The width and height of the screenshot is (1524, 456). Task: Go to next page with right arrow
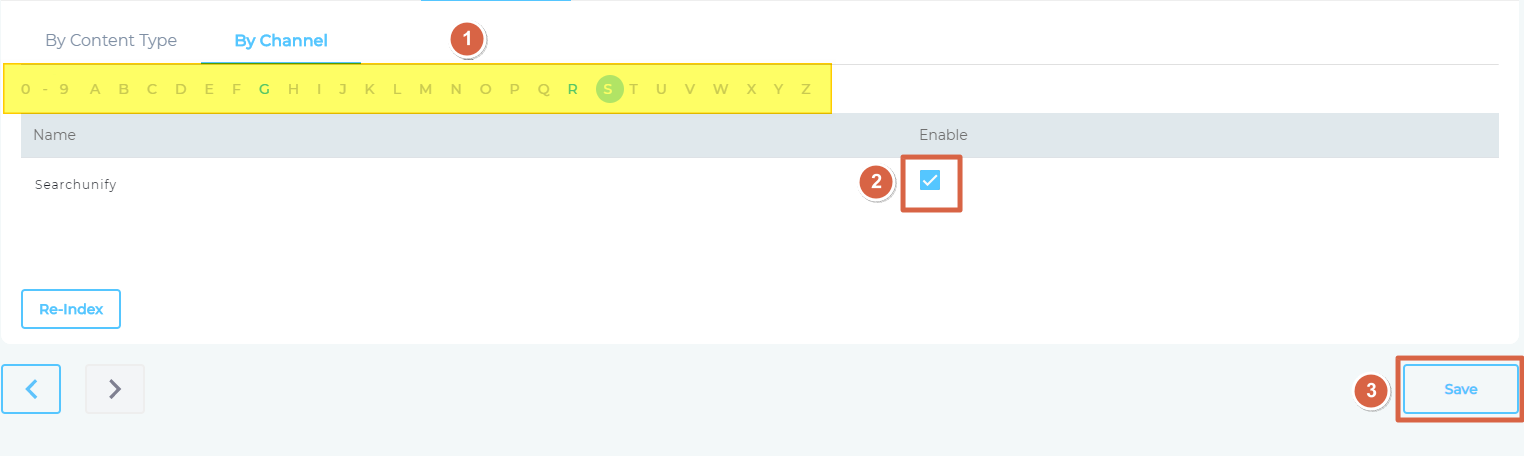pos(115,389)
